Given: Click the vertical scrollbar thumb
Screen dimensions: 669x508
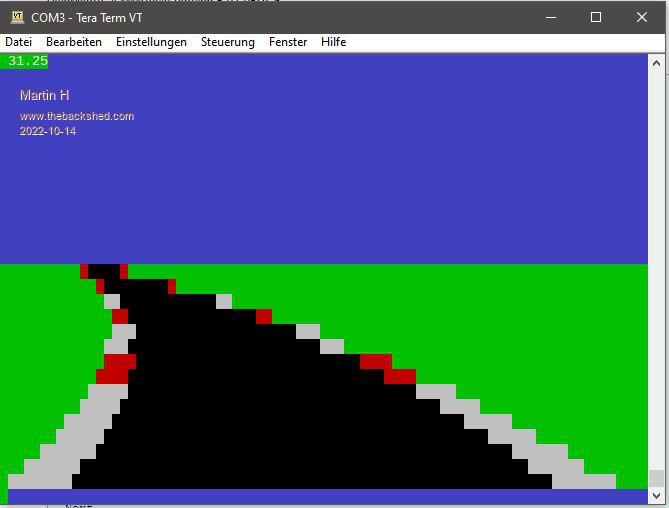Looking at the screenshot, I should click(656, 477).
